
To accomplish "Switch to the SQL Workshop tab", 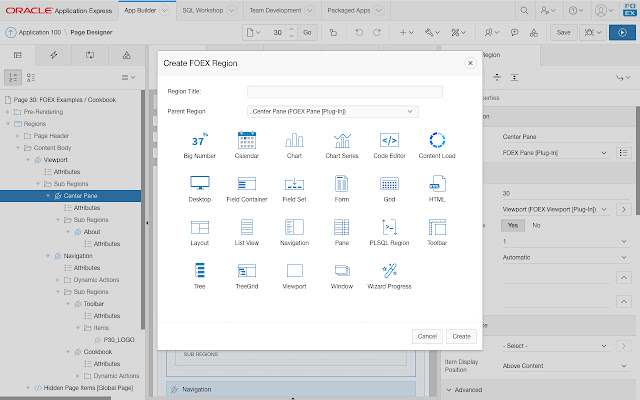I will coord(182,9).
